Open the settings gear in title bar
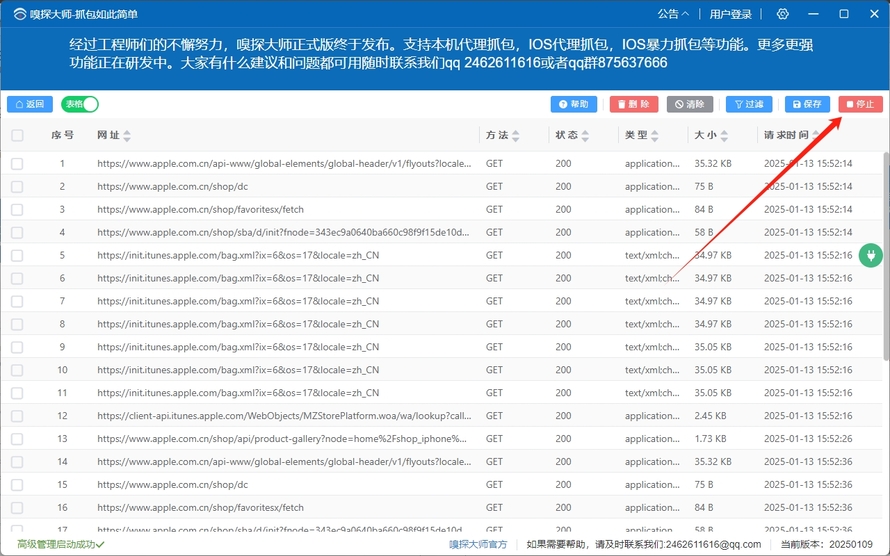The image size is (890, 556). pos(782,14)
